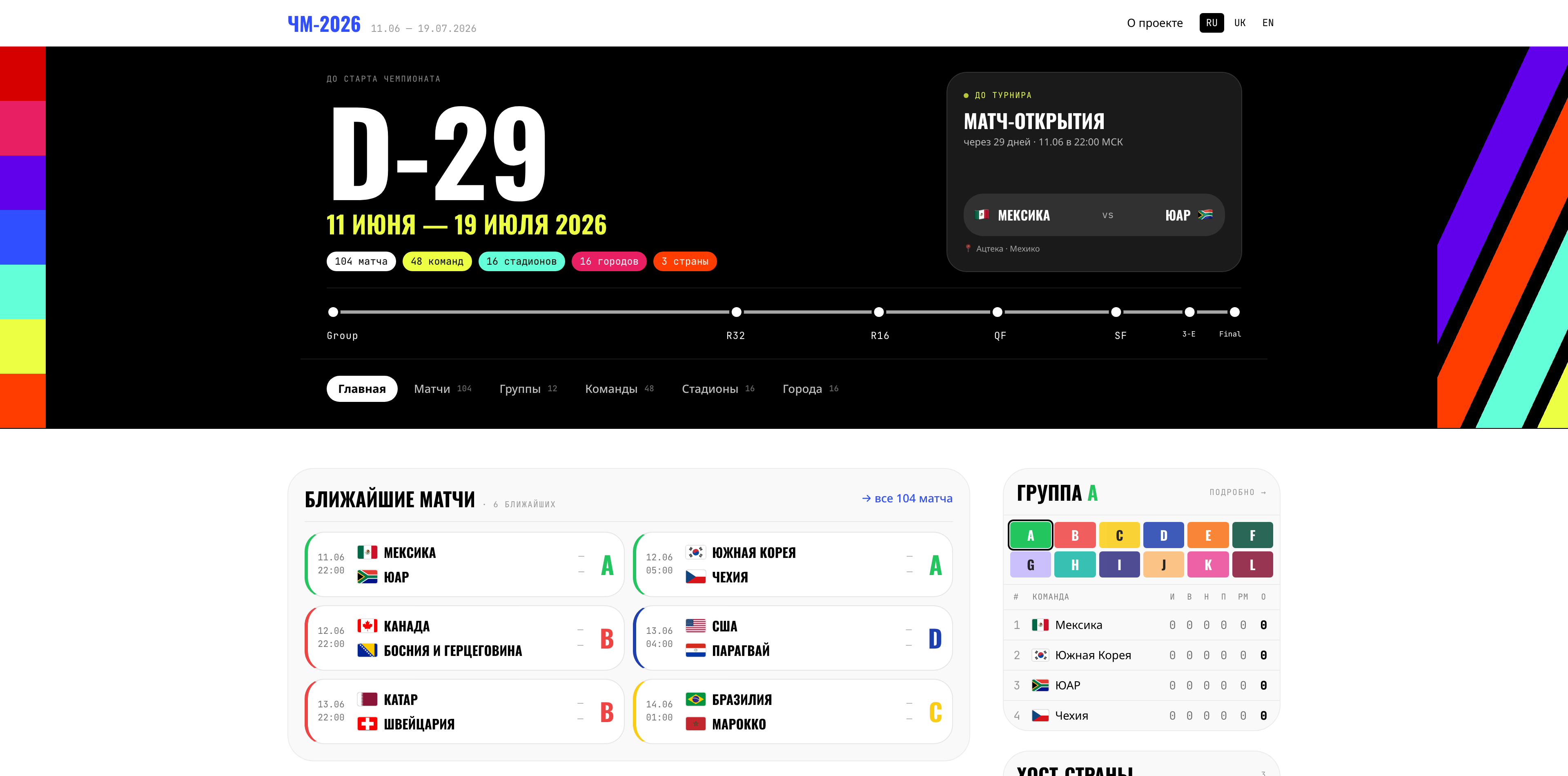
Task: Select the 48 команд pill
Action: click(x=437, y=261)
